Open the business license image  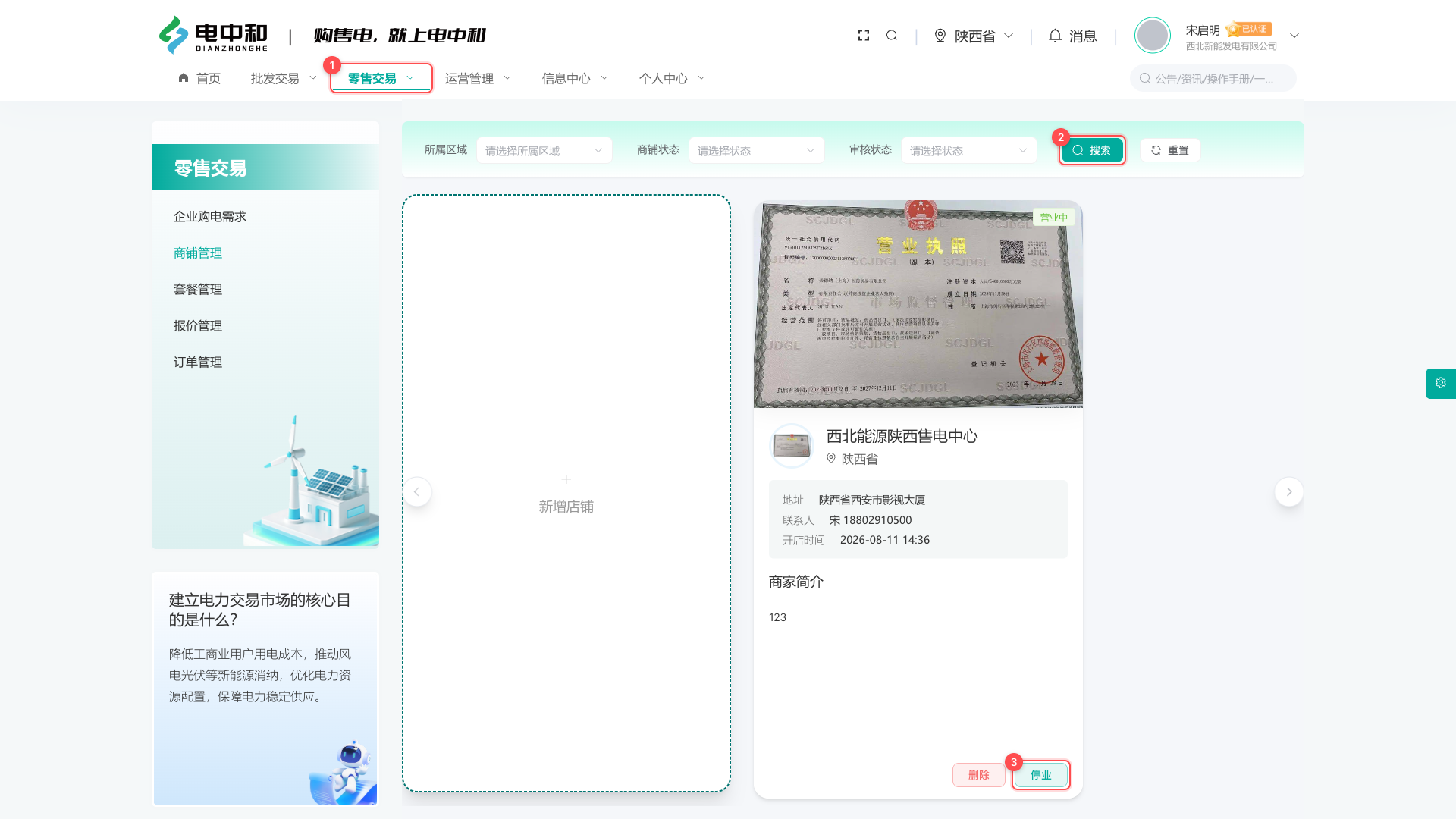pyautogui.click(x=918, y=304)
